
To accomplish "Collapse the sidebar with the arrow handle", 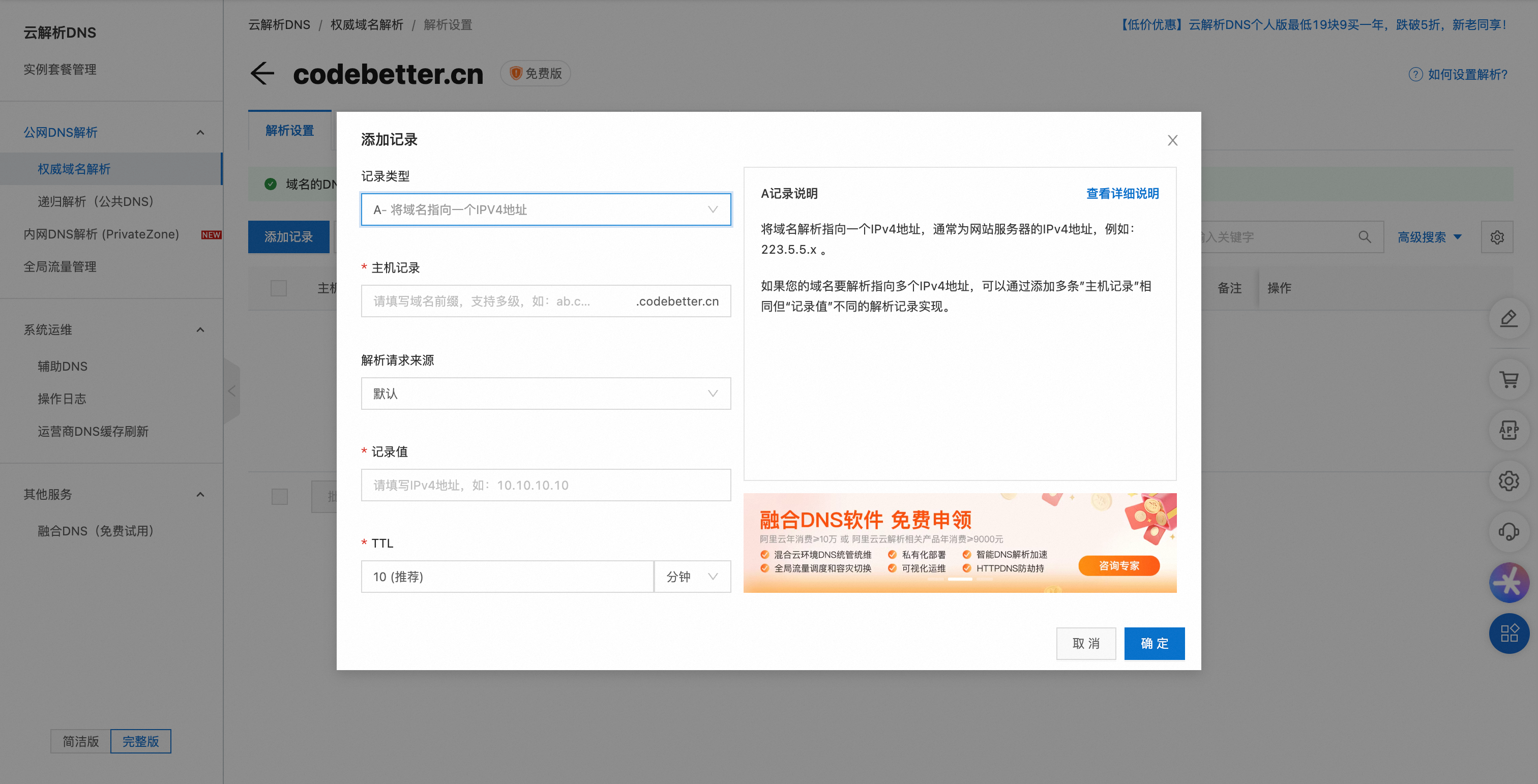I will pyautogui.click(x=231, y=391).
